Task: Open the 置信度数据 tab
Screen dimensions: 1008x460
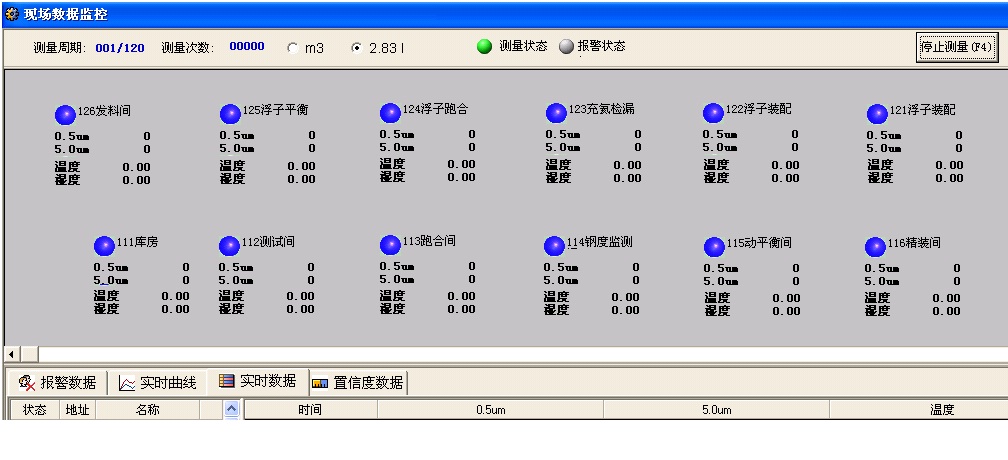Action: tap(359, 384)
